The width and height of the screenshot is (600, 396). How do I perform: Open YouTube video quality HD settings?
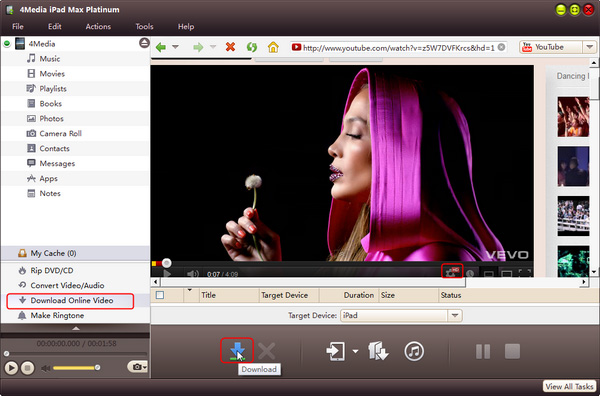[x=452, y=272]
